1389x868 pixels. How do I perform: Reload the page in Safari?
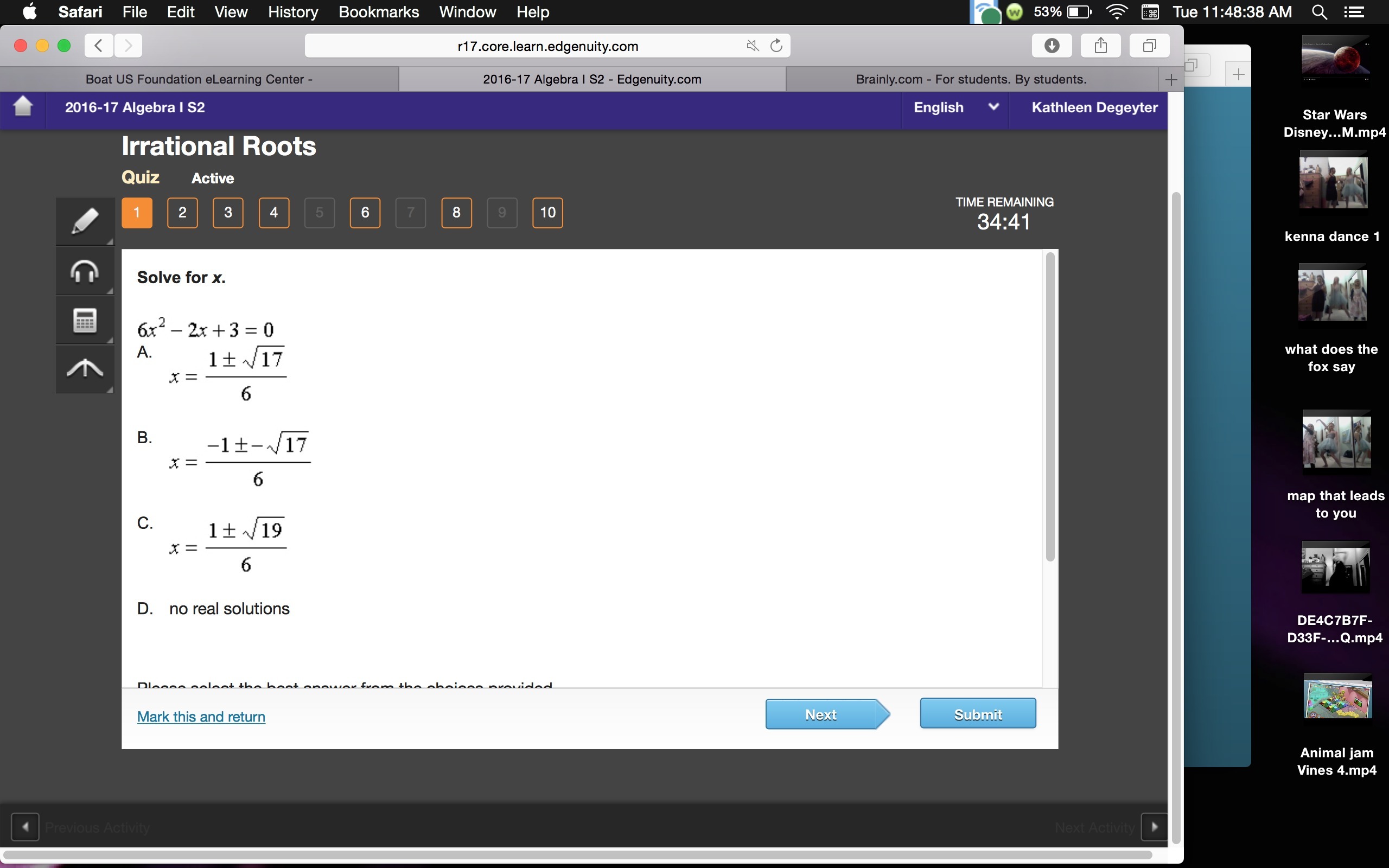[776, 46]
